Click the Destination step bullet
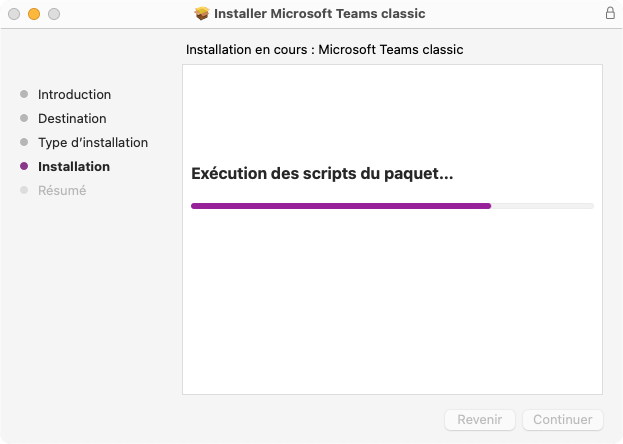The width and height of the screenshot is (623, 444). 24,118
